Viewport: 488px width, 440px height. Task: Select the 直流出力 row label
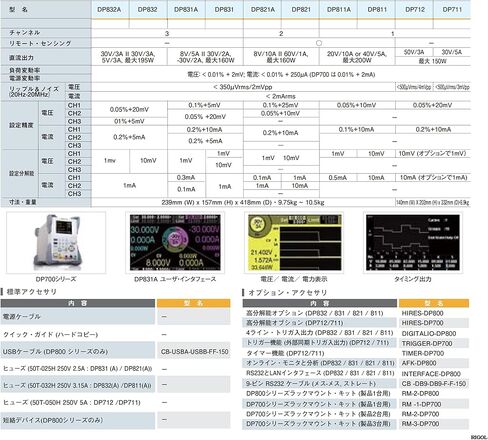[x=21, y=57]
